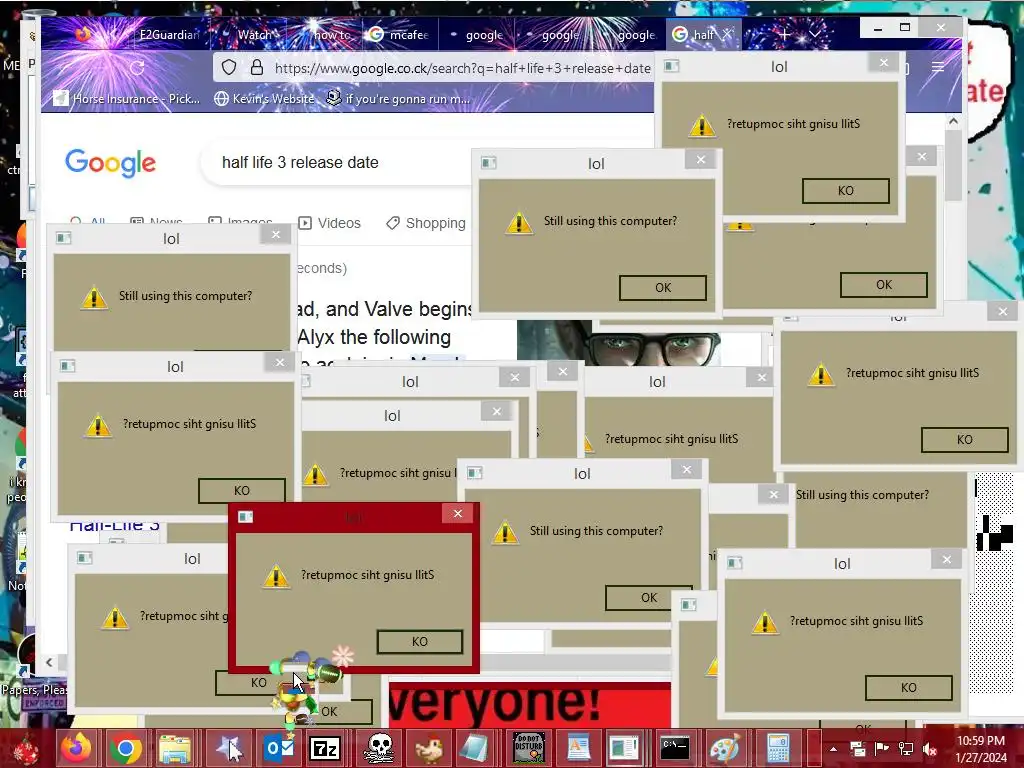
Task: Close the red-titled lol dialog
Action: (x=458, y=514)
